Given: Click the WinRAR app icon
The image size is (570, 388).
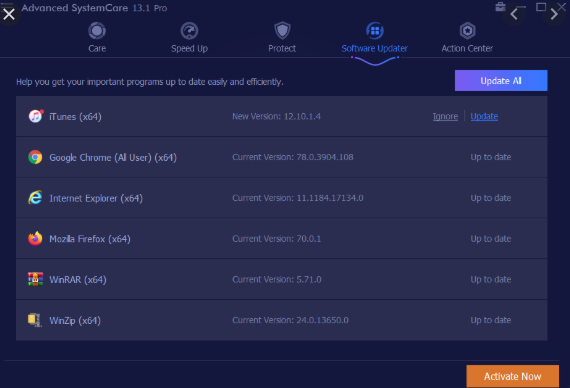Looking at the screenshot, I should (x=35, y=279).
